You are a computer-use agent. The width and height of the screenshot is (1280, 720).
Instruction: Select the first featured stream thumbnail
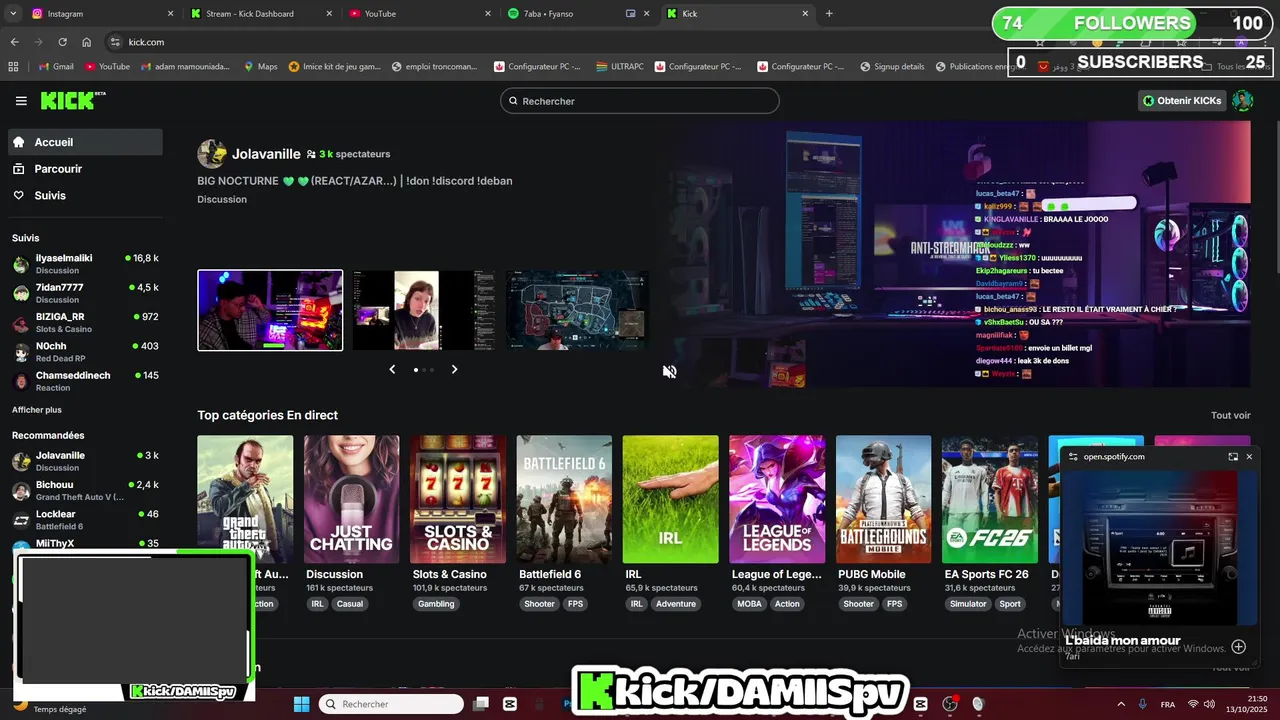coord(270,310)
